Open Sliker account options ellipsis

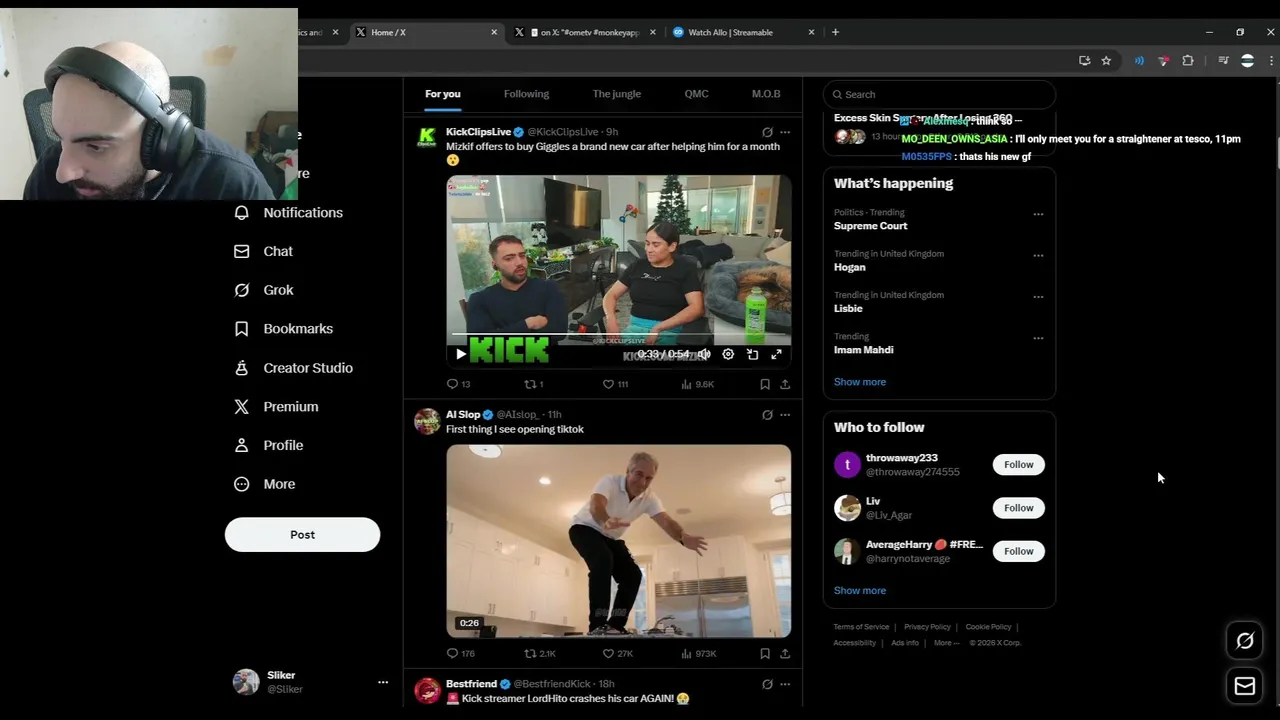point(382,682)
